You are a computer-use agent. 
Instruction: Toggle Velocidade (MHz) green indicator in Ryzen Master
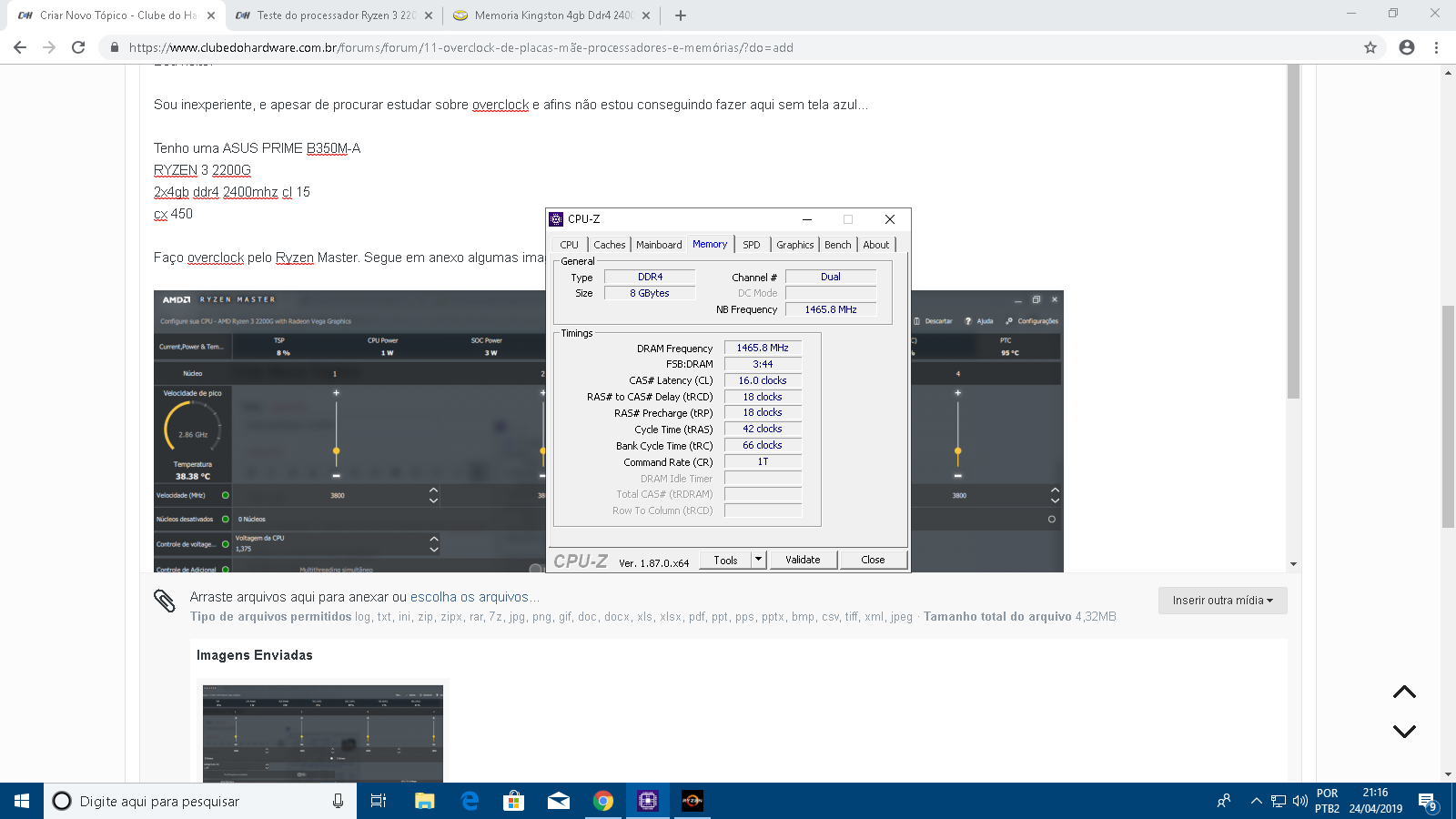coord(226,495)
